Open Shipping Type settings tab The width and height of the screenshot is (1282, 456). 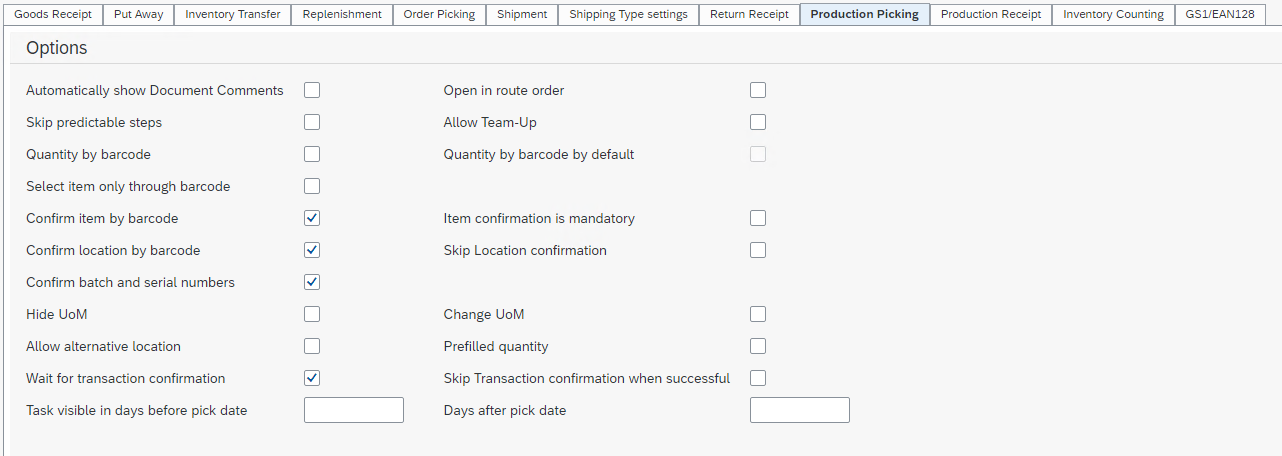628,14
